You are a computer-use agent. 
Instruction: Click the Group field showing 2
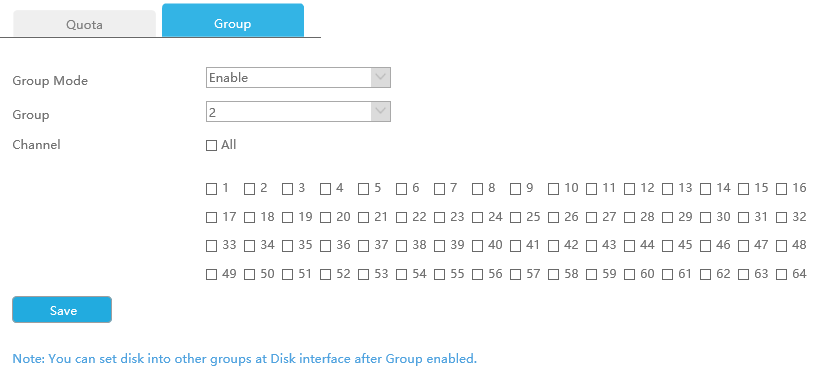(298, 112)
